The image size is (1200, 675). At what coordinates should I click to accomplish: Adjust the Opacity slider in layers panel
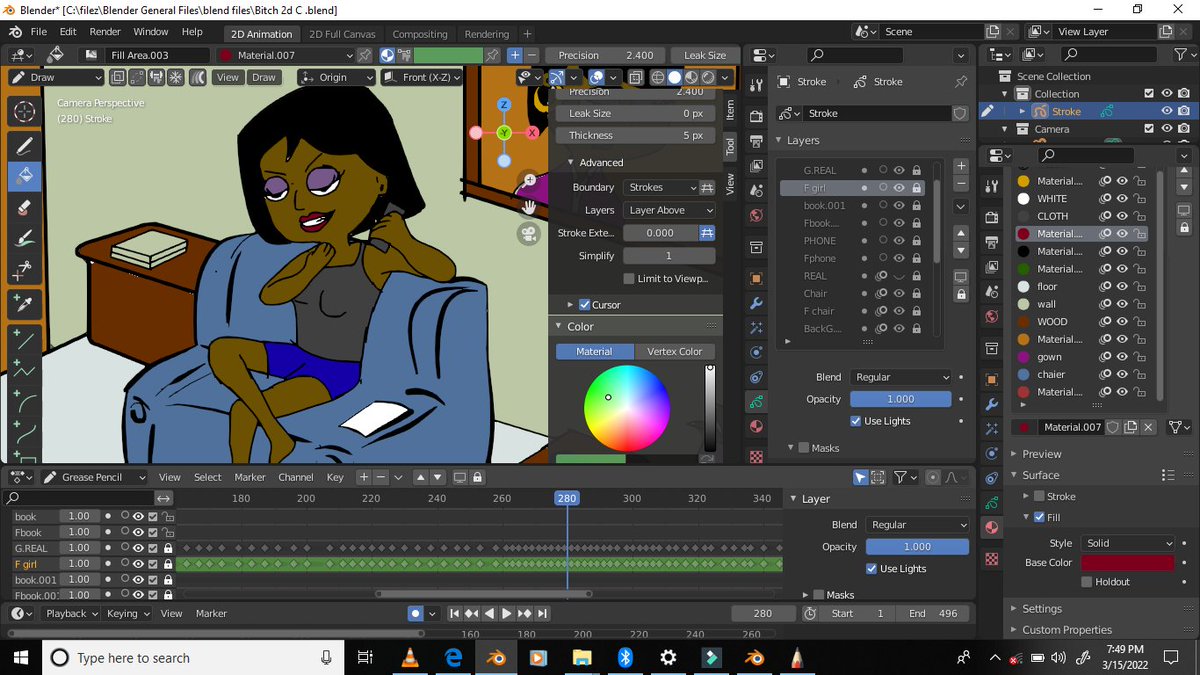coord(900,399)
